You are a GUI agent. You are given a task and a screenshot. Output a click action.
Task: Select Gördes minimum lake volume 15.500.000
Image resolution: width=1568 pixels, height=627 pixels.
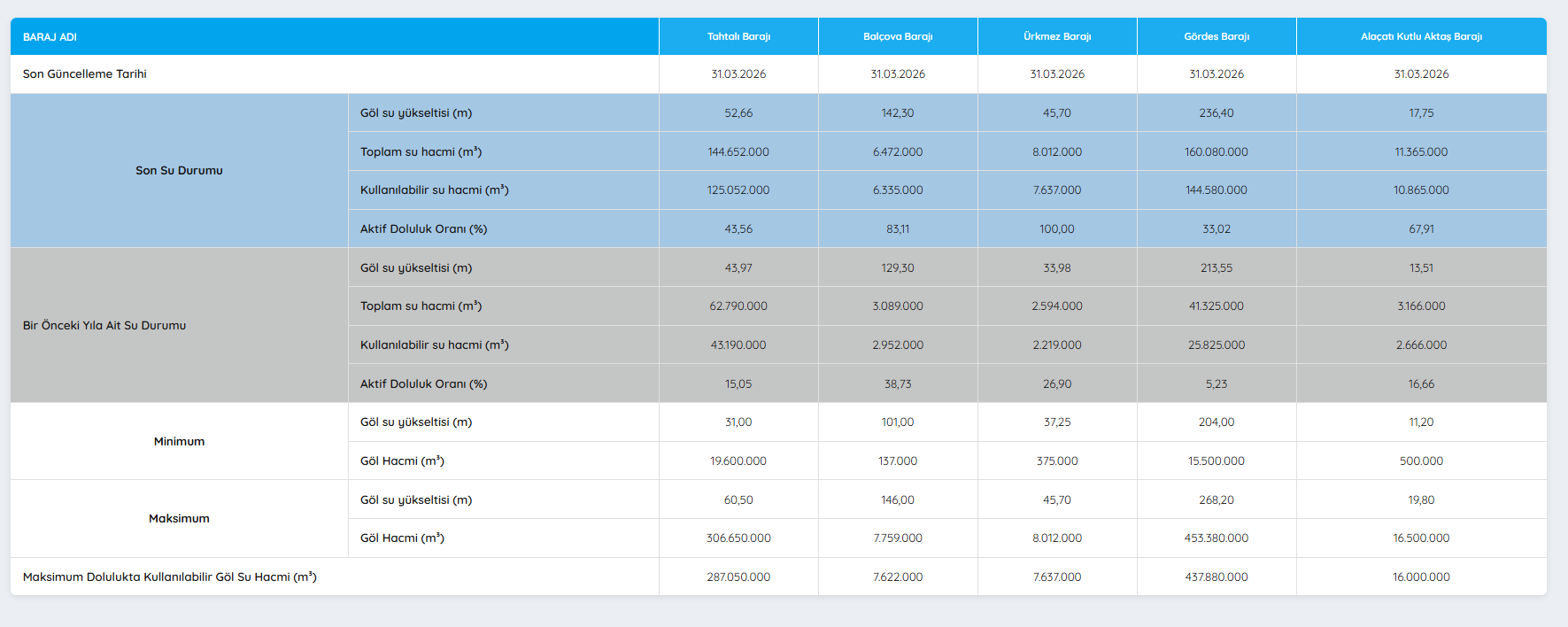(x=1217, y=461)
